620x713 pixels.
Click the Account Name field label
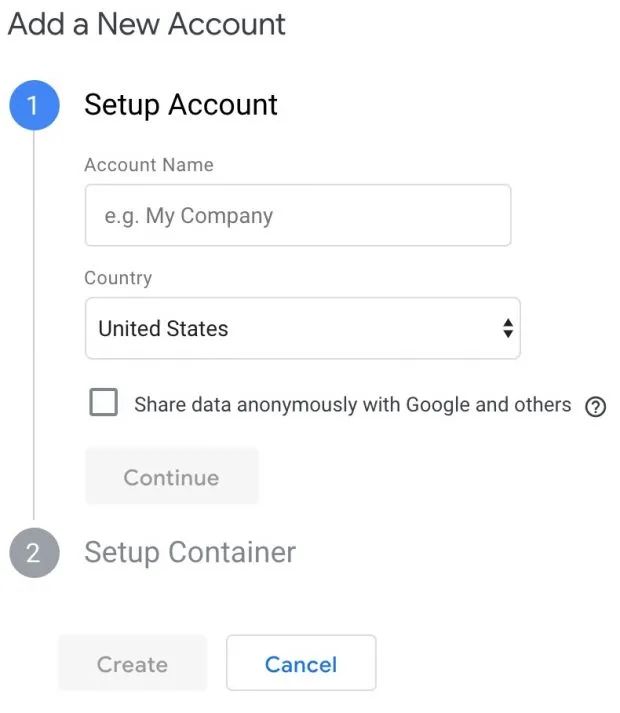(149, 165)
